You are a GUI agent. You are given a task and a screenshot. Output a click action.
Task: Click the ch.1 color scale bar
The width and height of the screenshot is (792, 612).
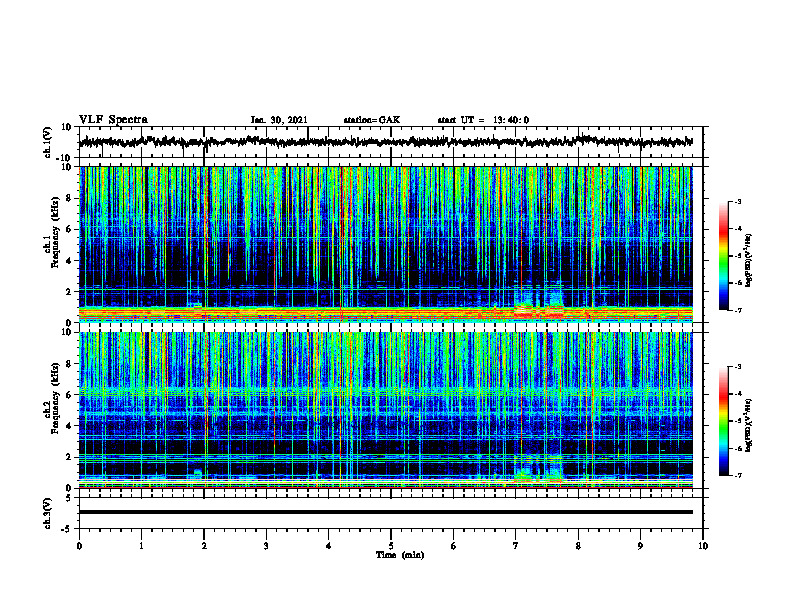(723, 256)
